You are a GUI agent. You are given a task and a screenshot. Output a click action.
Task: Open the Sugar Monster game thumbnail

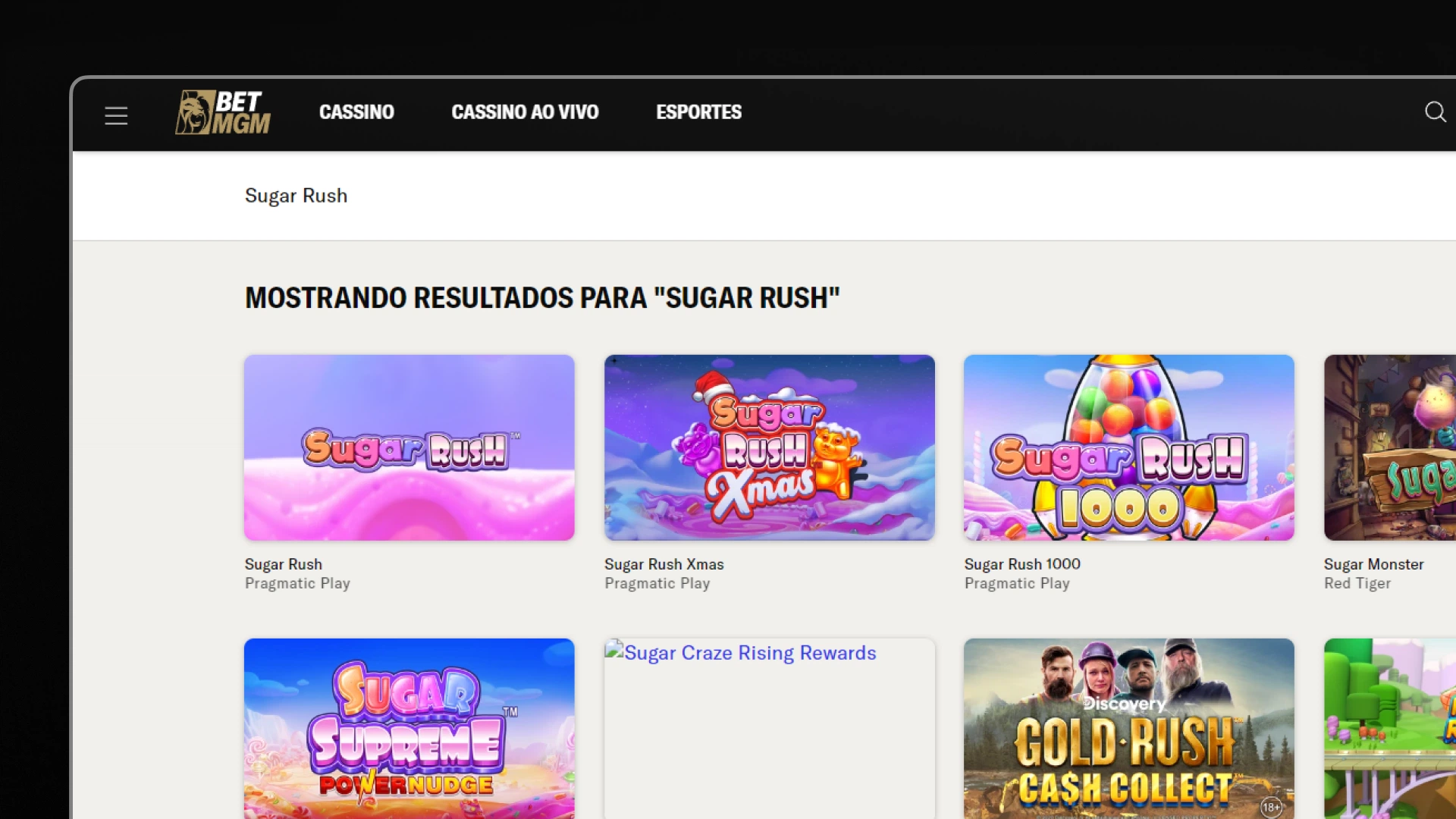pyautogui.click(x=1390, y=447)
